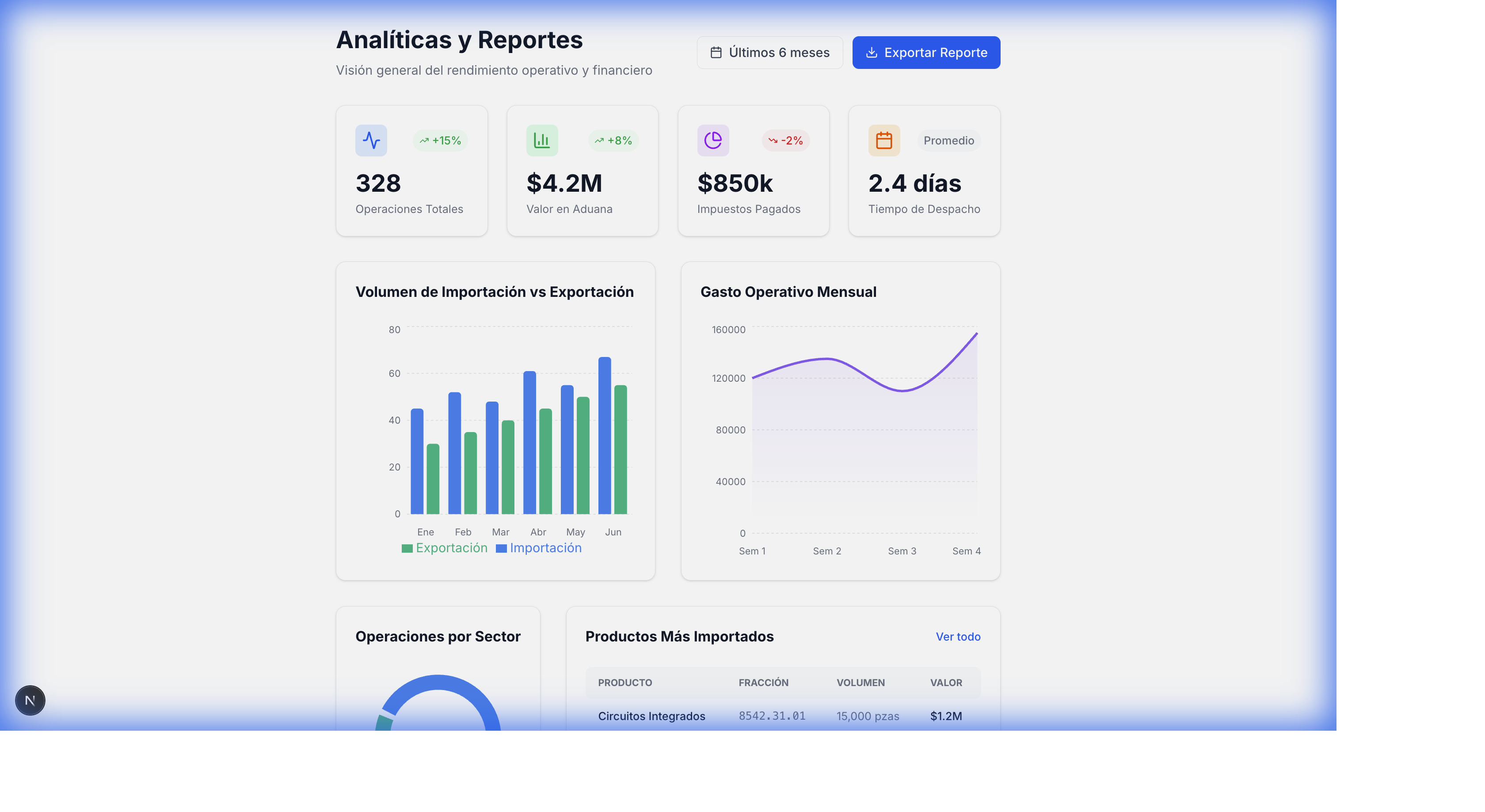Image resolution: width=1485 pixels, height=812 pixels.
Task: Click the +15% trend badge
Action: [440, 140]
